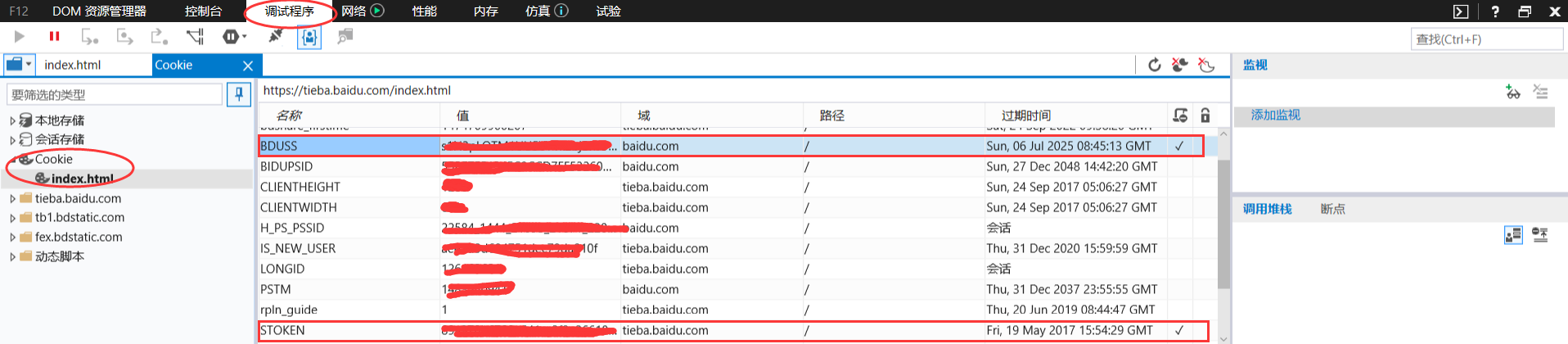Click the PSTM cookie name cell
1568x344 pixels.
point(276,289)
